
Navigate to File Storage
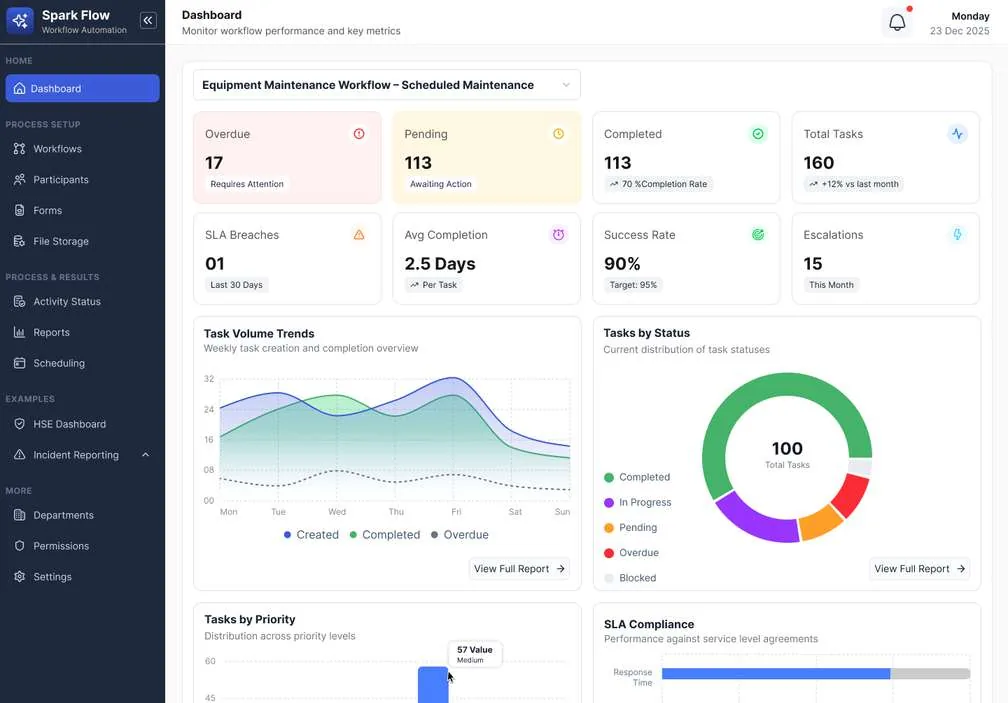click(82, 241)
